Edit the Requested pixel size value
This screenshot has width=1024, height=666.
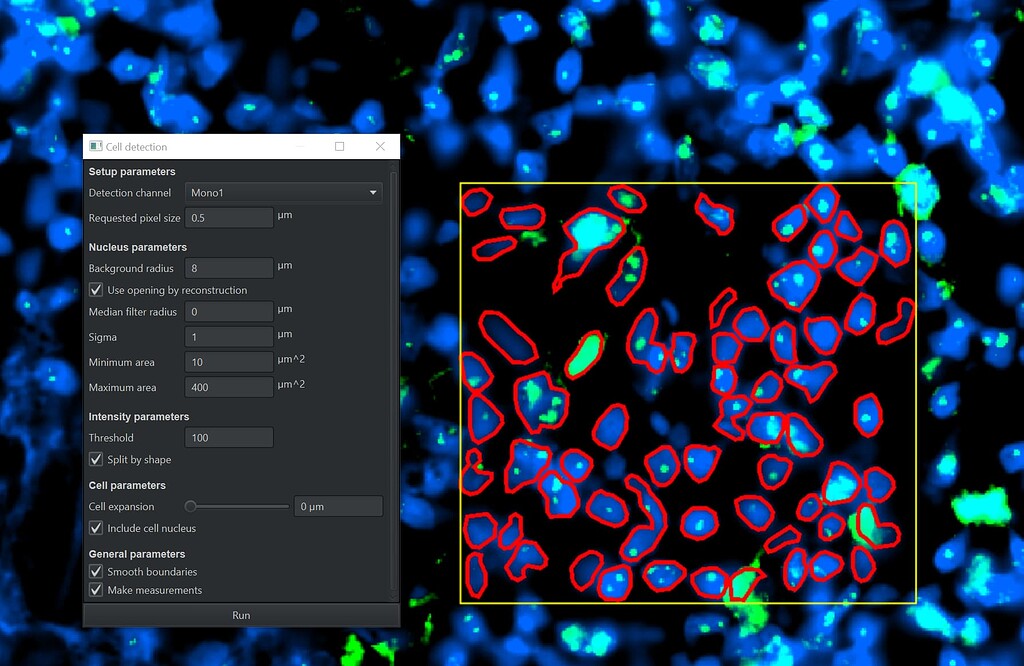[x=228, y=217]
